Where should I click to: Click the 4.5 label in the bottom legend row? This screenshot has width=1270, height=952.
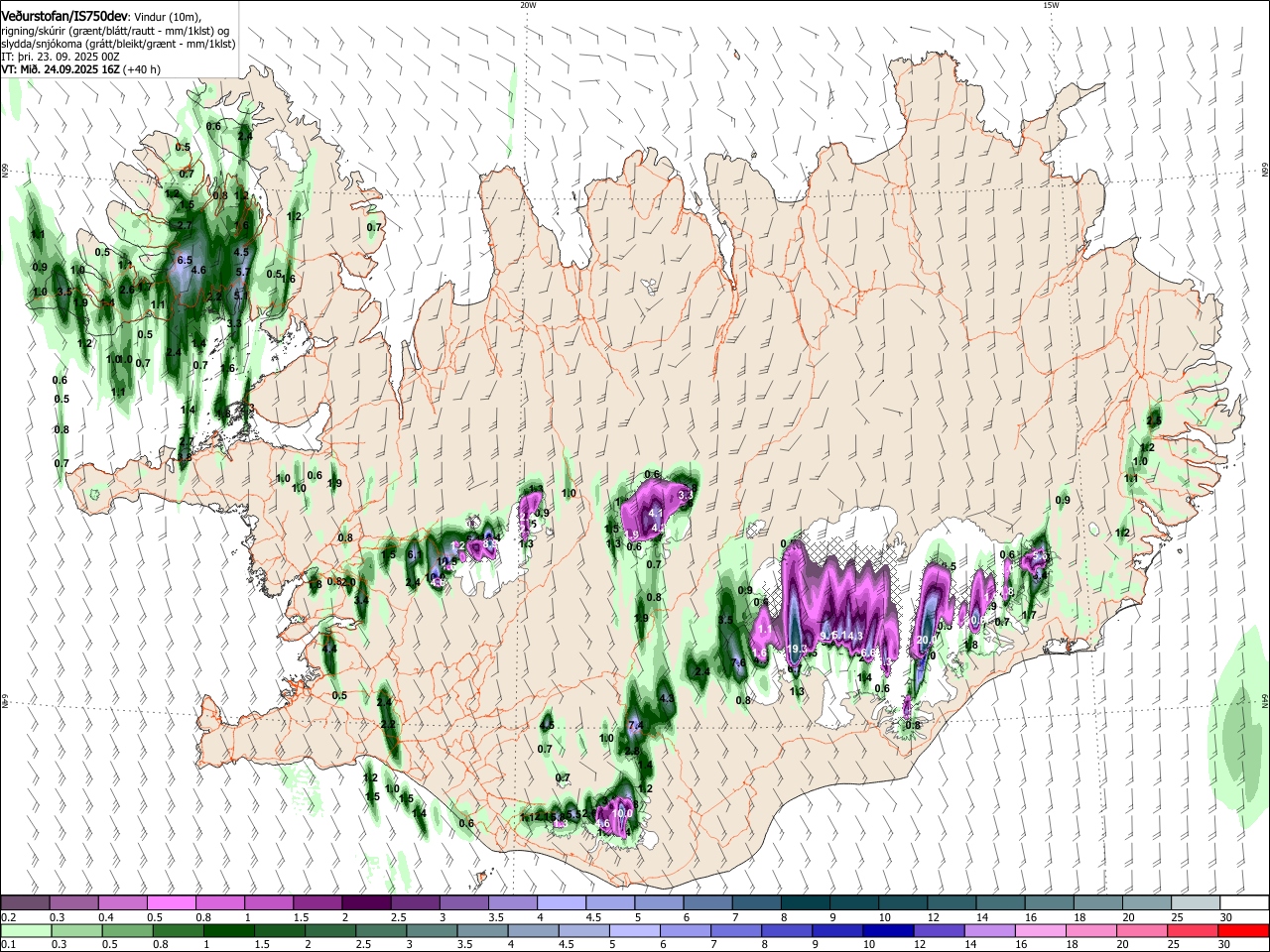[567, 944]
